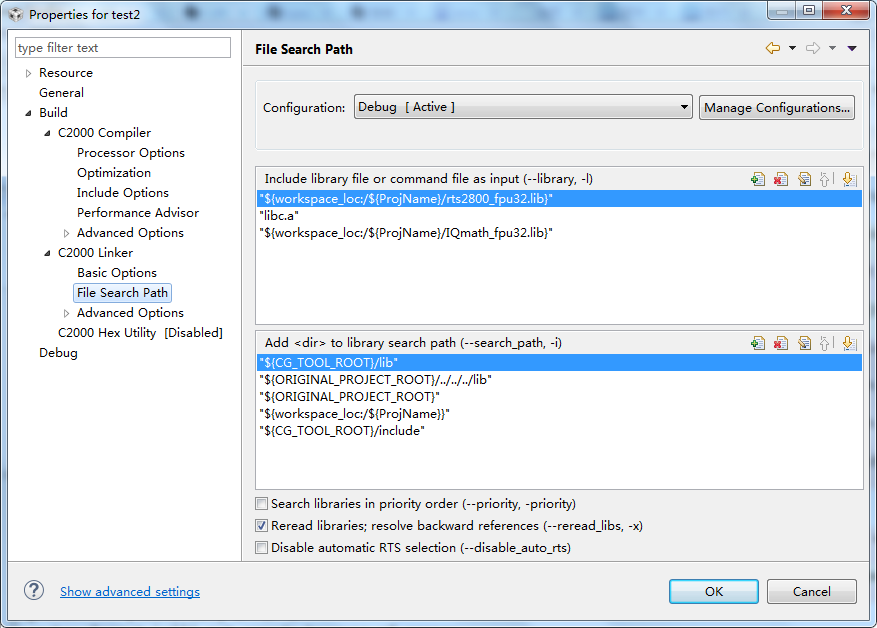This screenshot has height=628, width=877.
Task: Click Delete icon for library file list
Action: pyautogui.click(x=781, y=179)
